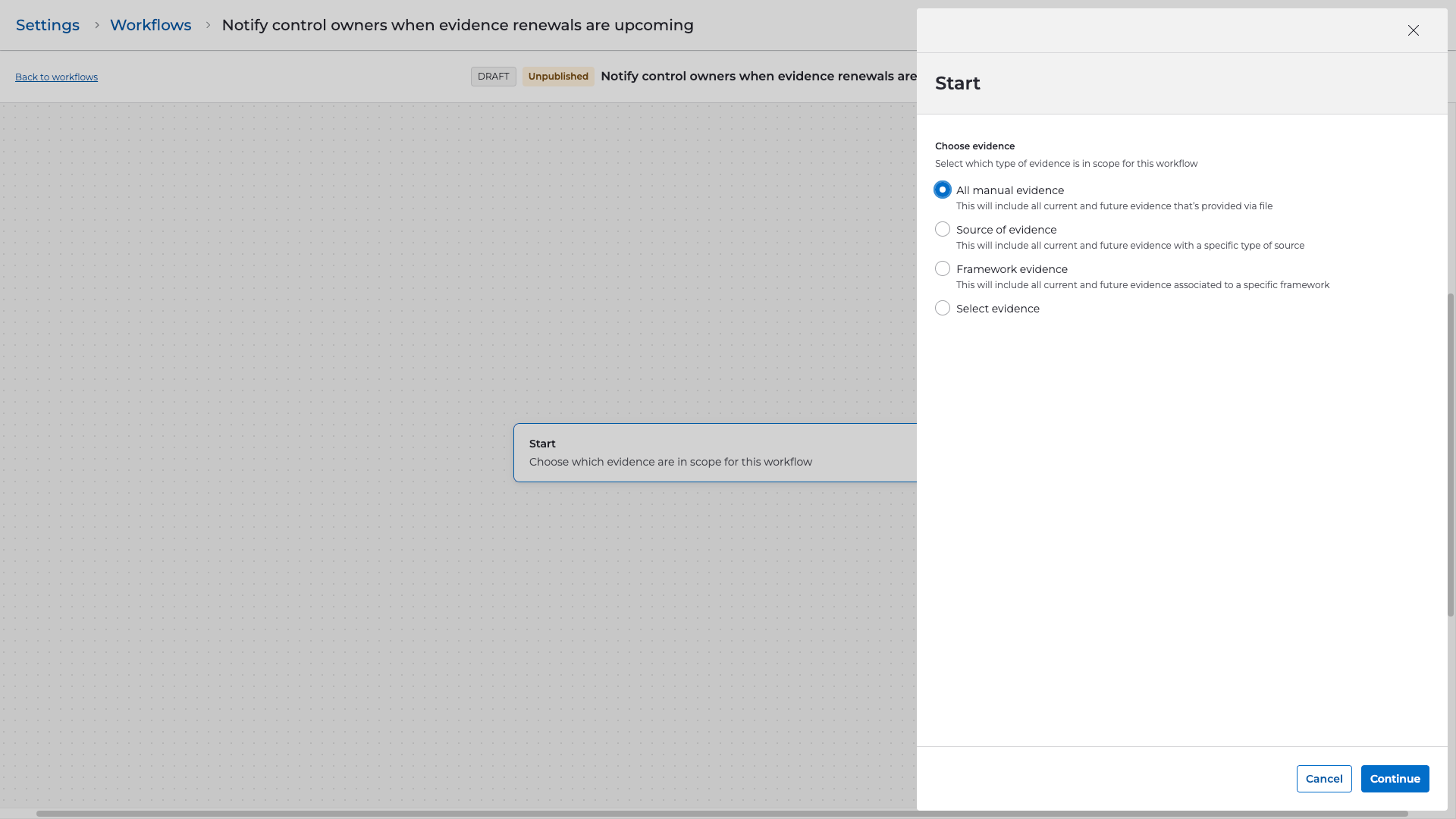Close the Start side panel
The width and height of the screenshot is (1456, 819).
pyautogui.click(x=1413, y=30)
